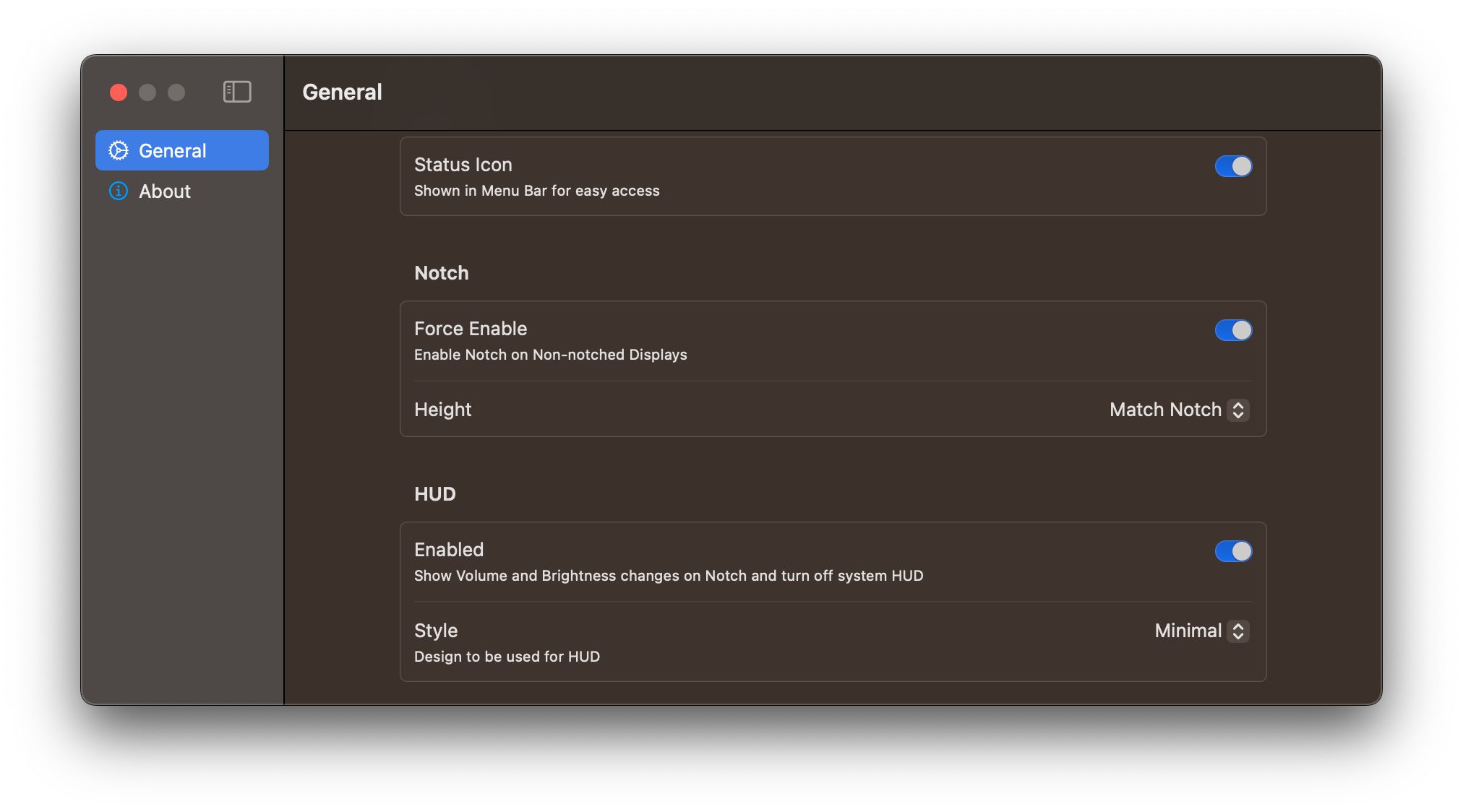Image resolution: width=1463 pixels, height=812 pixels.
Task: Disable the Status Icon toggle
Action: click(x=1233, y=166)
